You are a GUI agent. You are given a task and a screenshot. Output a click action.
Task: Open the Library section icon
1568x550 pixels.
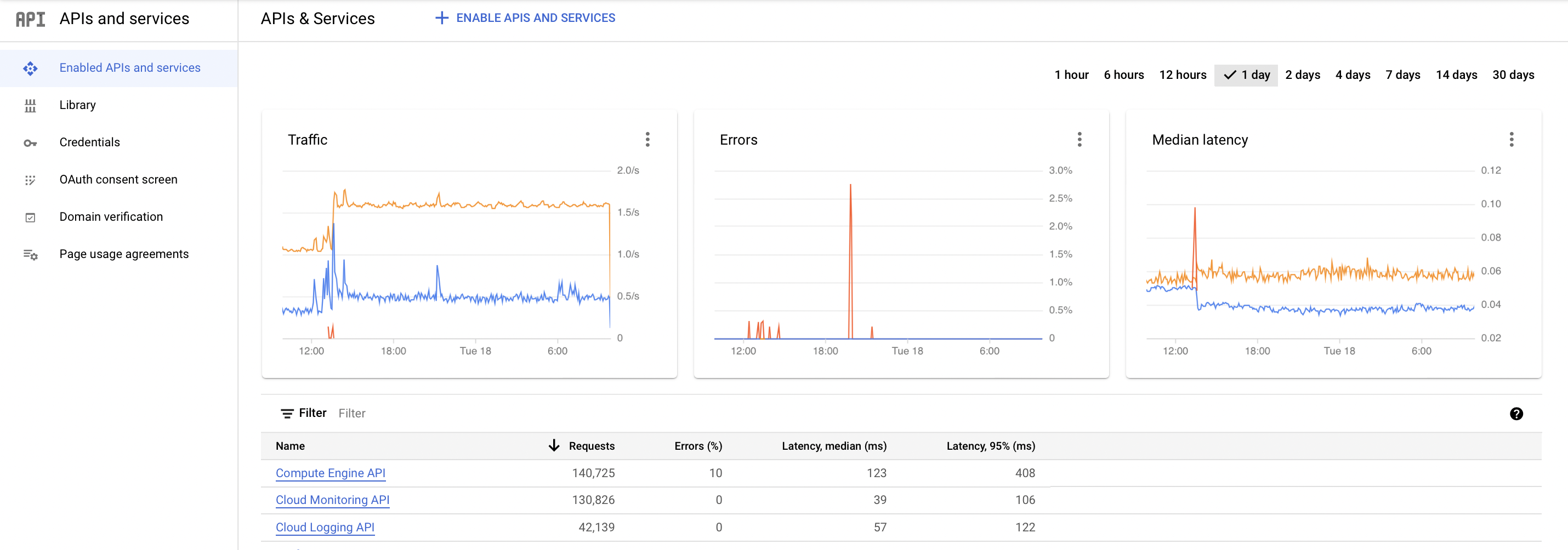[31, 105]
